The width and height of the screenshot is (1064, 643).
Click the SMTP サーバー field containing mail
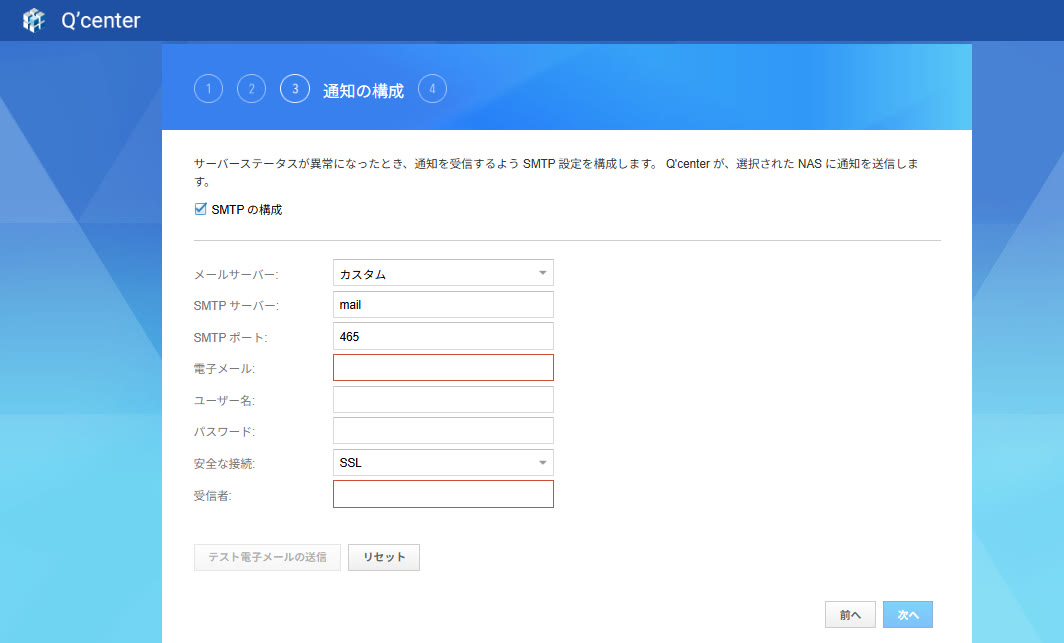click(x=442, y=305)
